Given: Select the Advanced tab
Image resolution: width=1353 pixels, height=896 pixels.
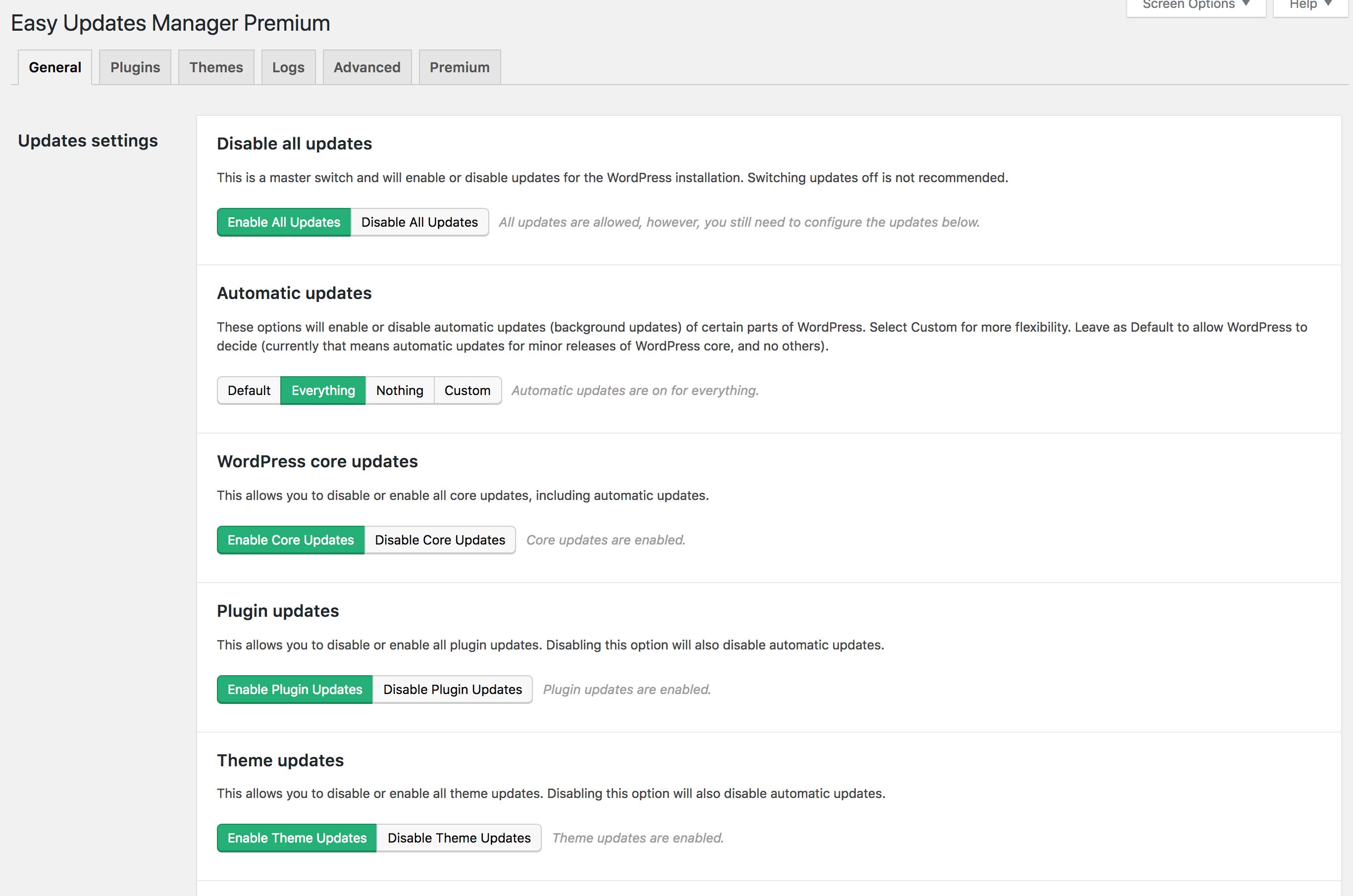Looking at the screenshot, I should (366, 67).
